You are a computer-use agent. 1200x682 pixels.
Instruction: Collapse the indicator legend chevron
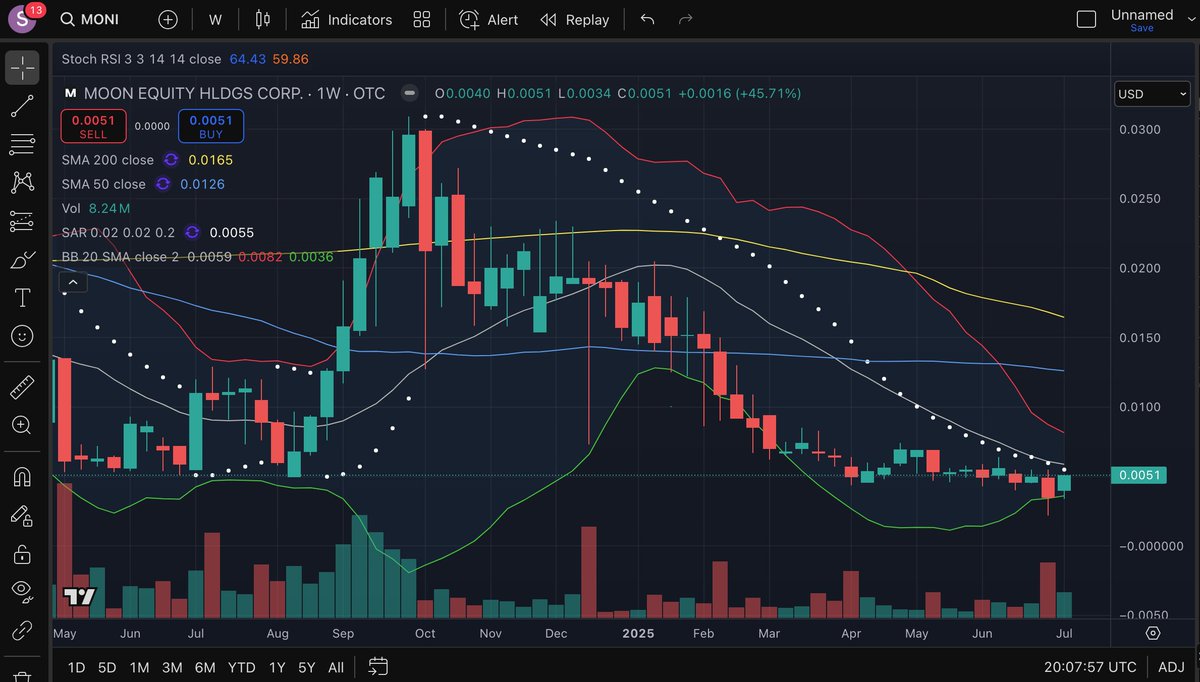coord(74,283)
